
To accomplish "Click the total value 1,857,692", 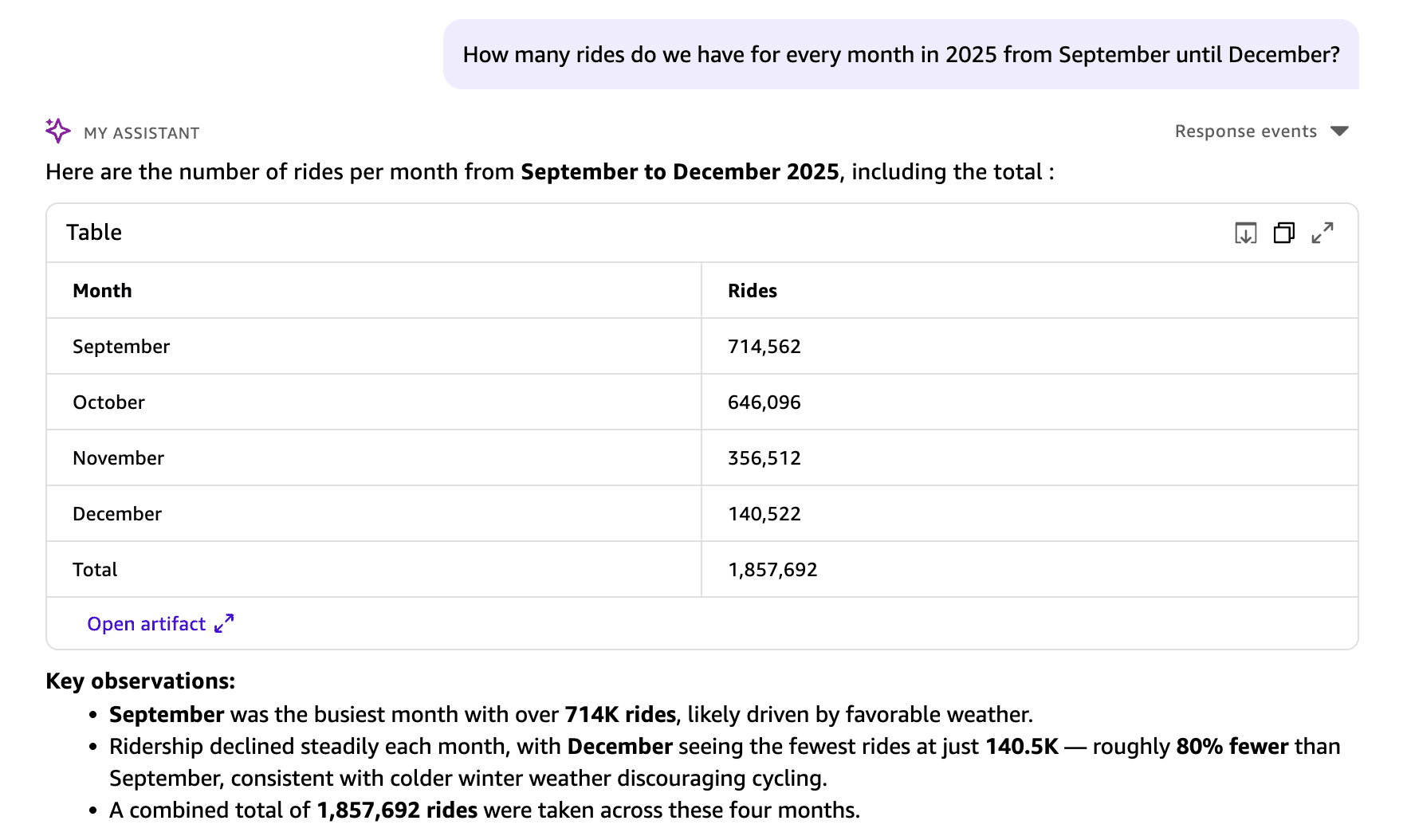I will 772,570.
